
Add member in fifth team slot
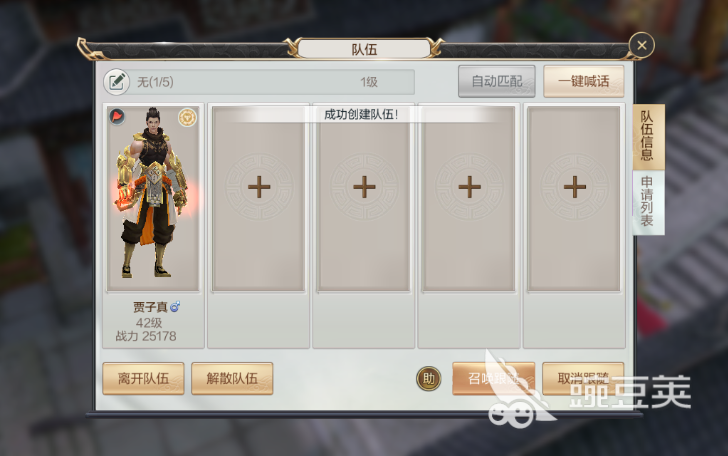tap(575, 187)
